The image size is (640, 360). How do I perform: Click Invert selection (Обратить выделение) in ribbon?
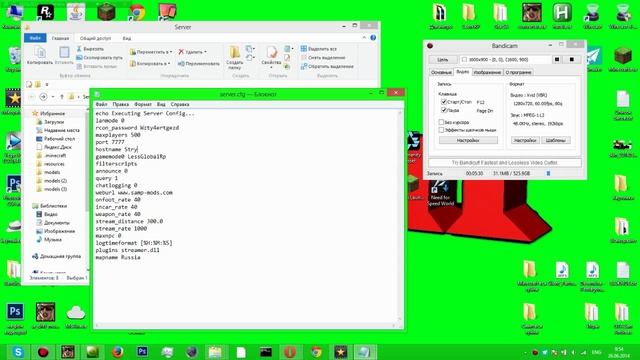[327, 66]
